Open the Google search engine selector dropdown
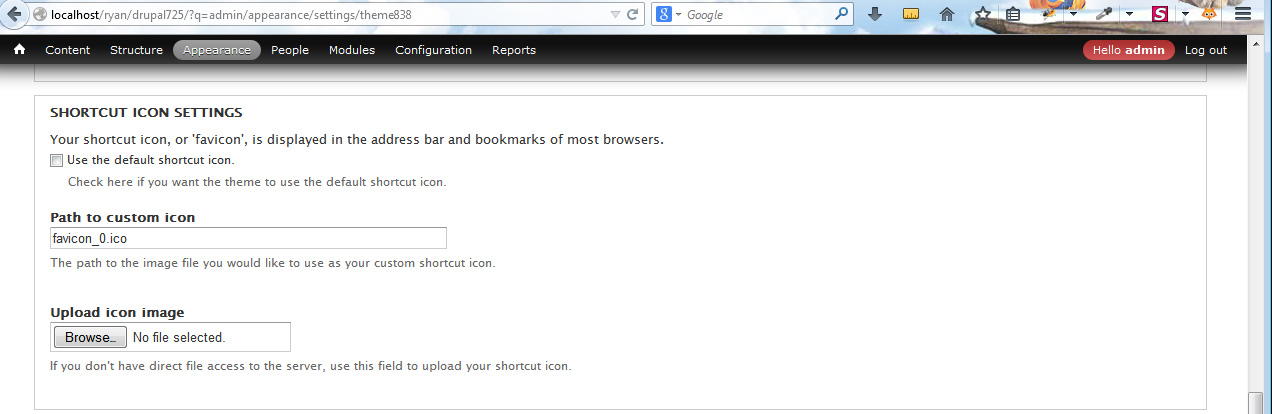This screenshot has height=414, width=1272. pyautogui.click(x=669, y=15)
